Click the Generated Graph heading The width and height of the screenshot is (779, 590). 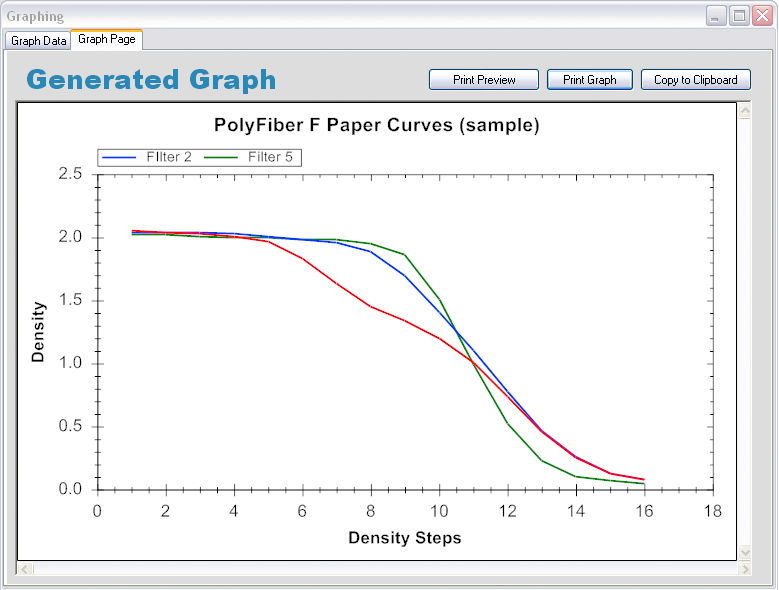pyautogui.click(x=151, y=80)
